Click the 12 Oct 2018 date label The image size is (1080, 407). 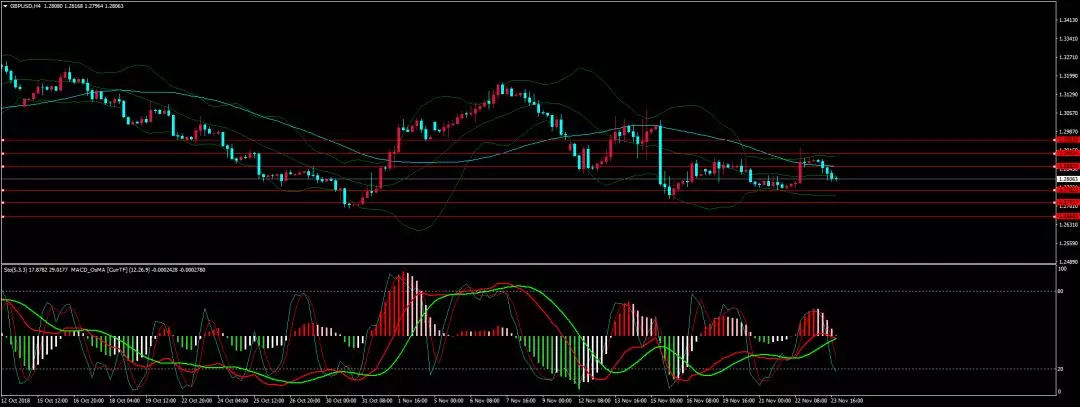coord(17,398)
